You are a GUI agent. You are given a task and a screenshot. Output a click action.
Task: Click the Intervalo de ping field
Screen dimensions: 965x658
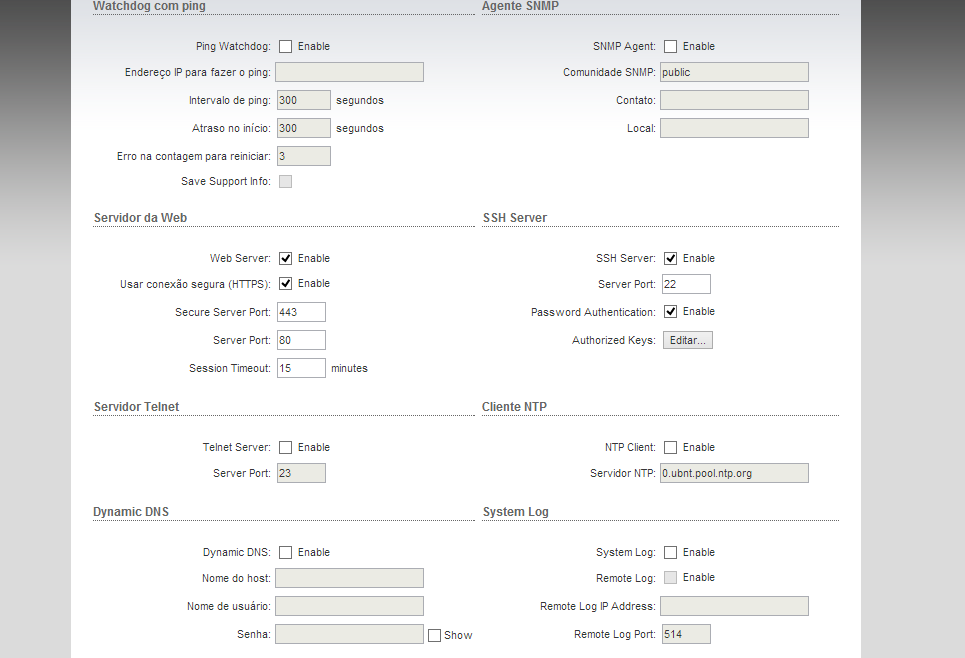[x=302, y=100]
